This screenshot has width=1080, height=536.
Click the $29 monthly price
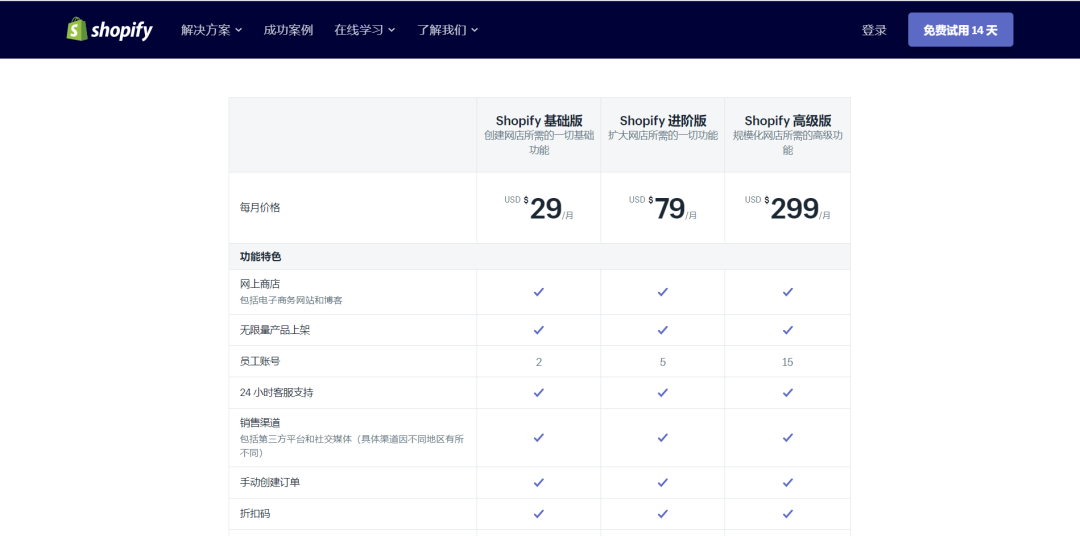(x=539, y=208)
